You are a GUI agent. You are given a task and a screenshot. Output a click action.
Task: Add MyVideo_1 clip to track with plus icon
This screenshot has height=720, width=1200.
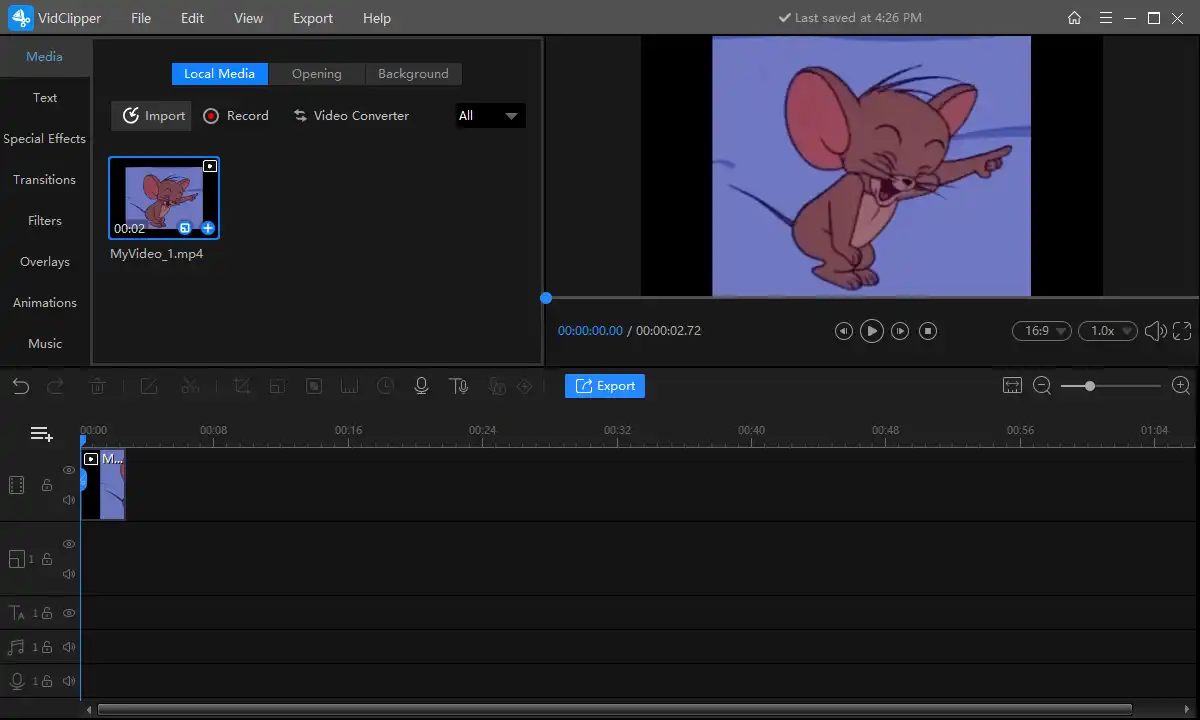tap(208, 228)
